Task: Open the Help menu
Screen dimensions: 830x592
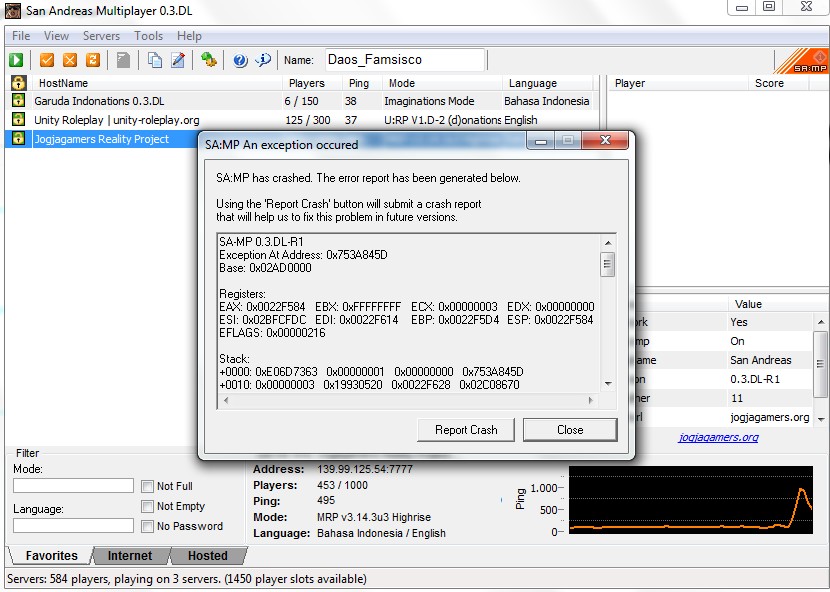Action: pyautogui.click(x=189, y=36)
